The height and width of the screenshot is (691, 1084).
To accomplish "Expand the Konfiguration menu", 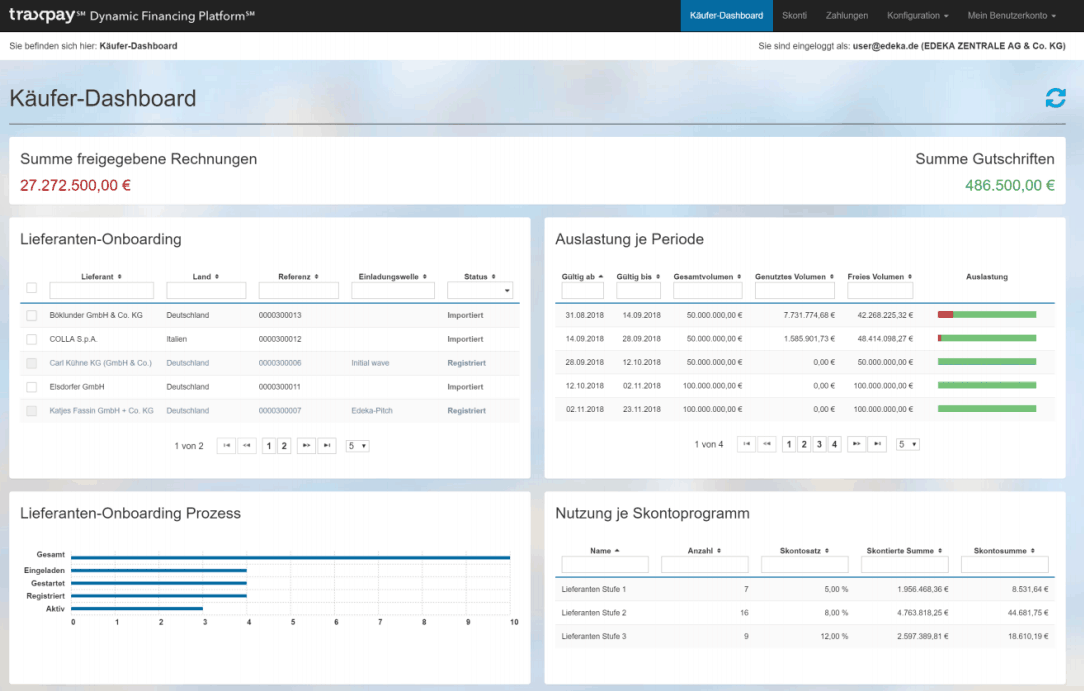I will 917,15.
